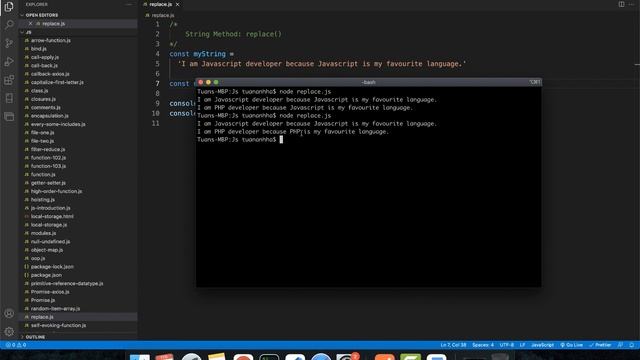The width and height of the screenshot is (640, 360).
Task: Open function-103.js file
Action: (x=48, y=166)
